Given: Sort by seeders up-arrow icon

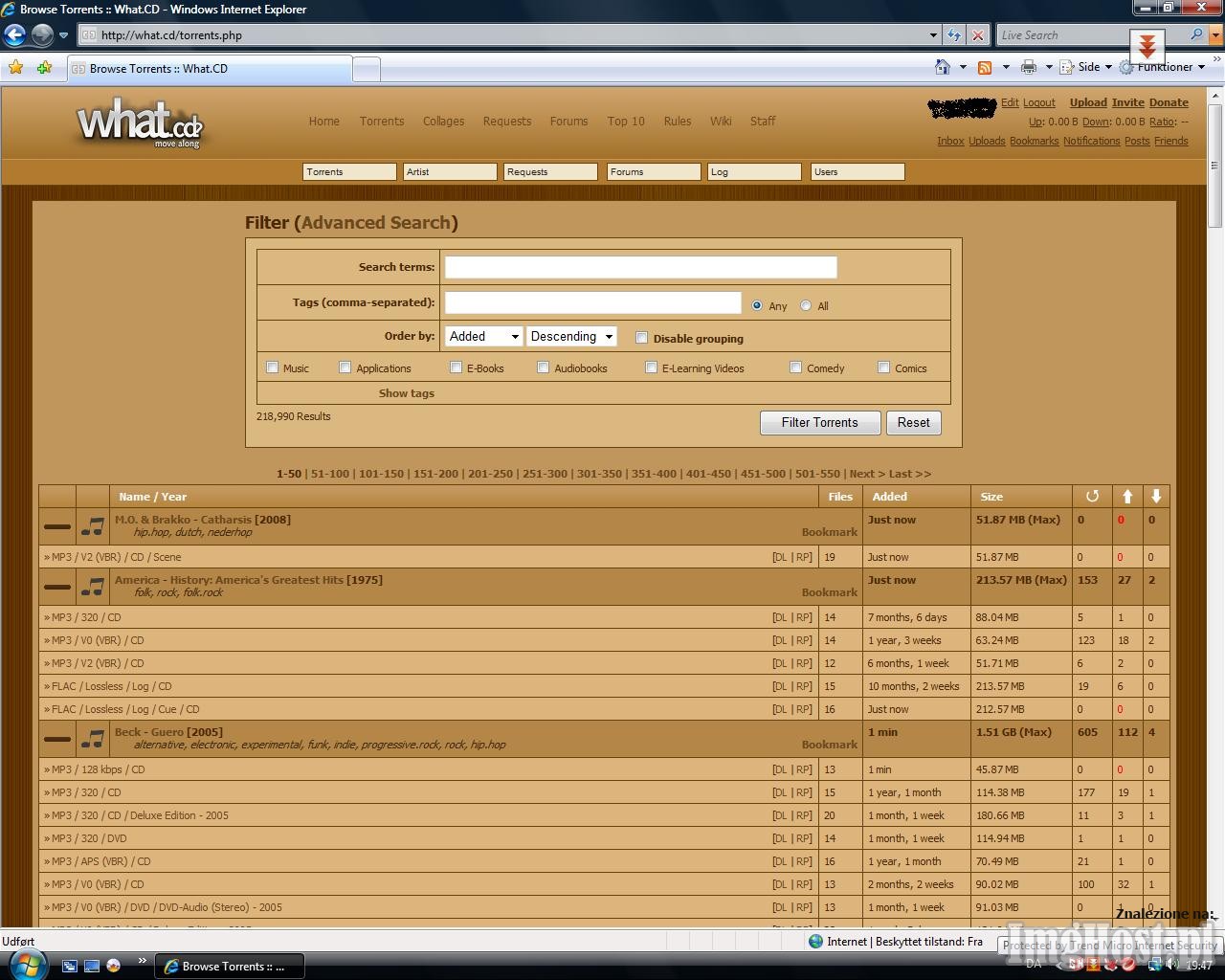Looking at the screenshot, I should coord(1127,496).
